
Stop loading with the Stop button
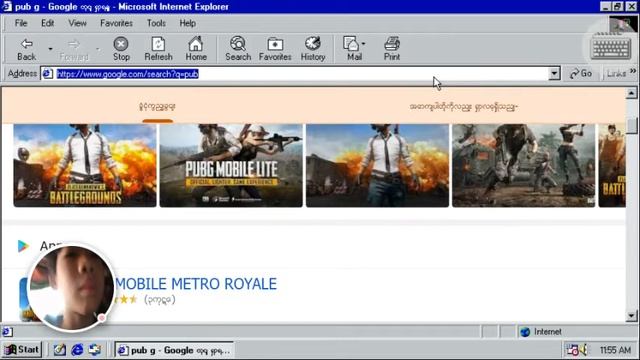click(x=121, y=49)
